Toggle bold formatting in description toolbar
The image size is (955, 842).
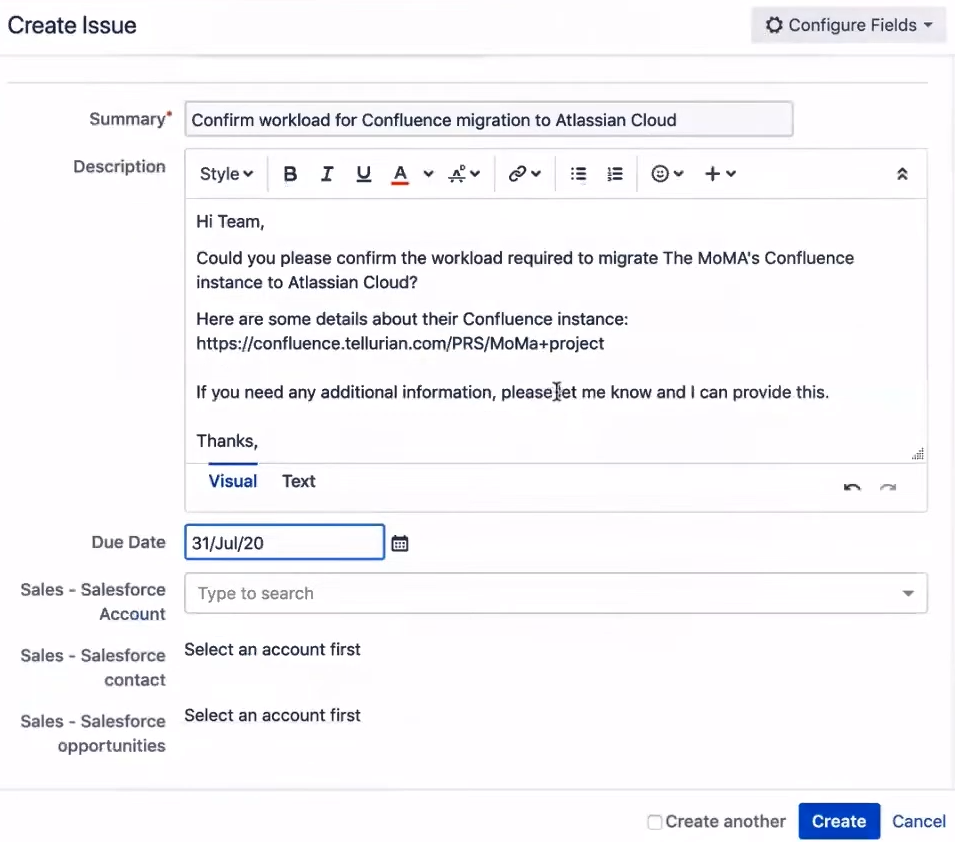[x=291, y=174]
